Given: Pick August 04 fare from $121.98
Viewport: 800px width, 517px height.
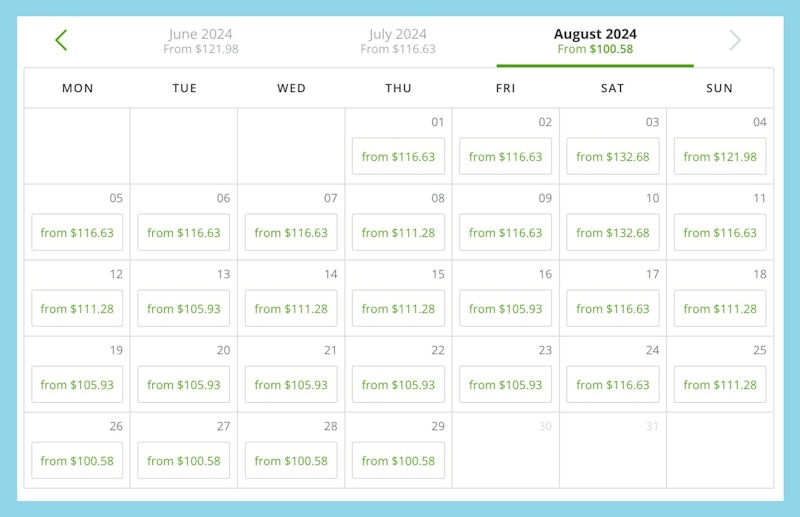Looking at the screenshot, I should [x=720, y=157].
